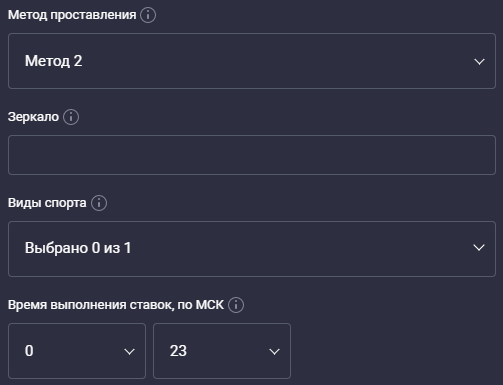Click the Виды спорта label text
This screenshot has height=385, width=503.
click(47, 203)
